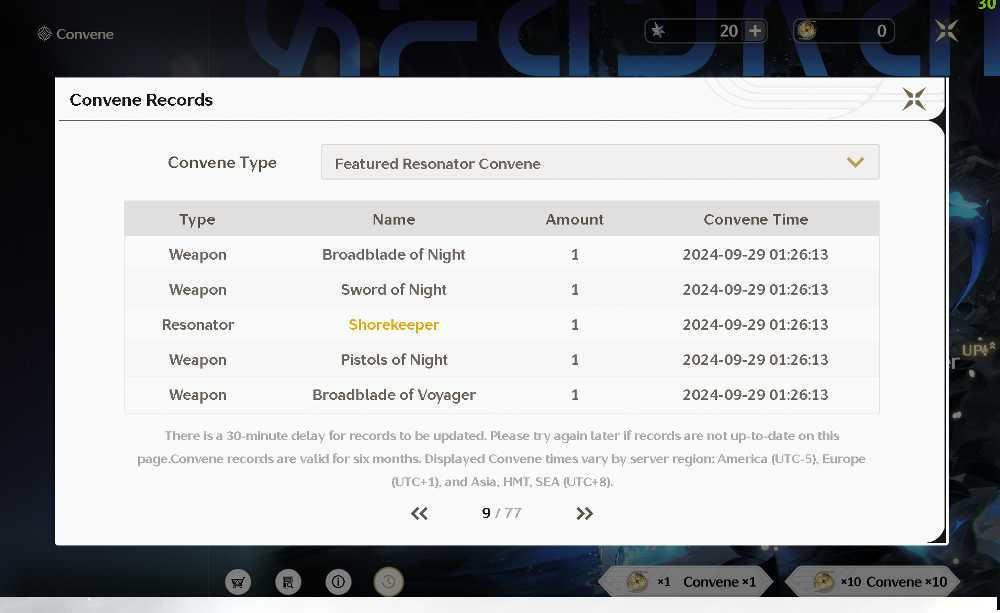Click the Convene Time column header

[755, 219]
